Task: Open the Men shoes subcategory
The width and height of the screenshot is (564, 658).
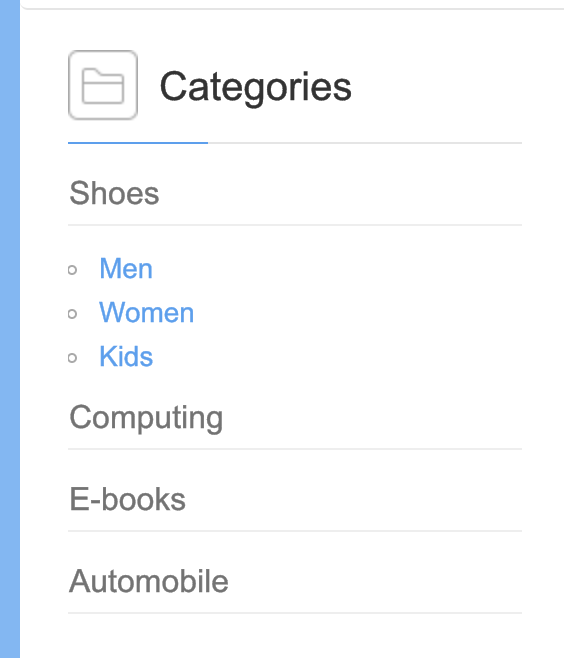Action: 126,268
